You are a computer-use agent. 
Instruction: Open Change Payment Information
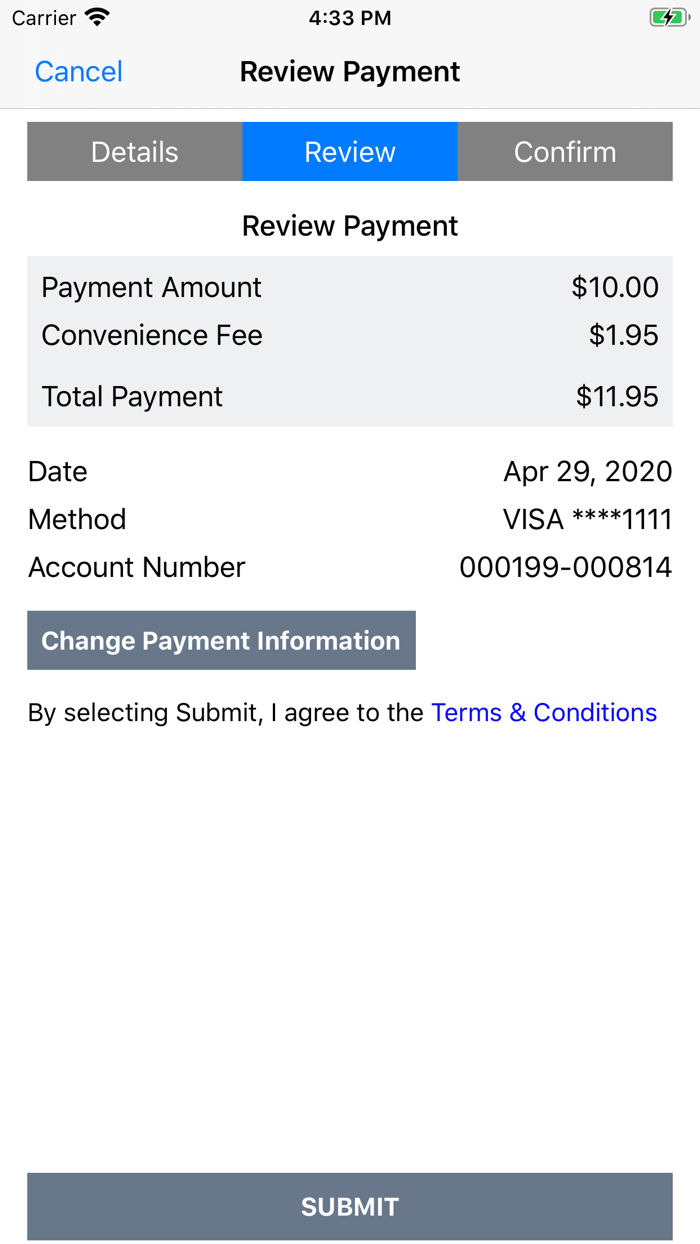click(221, 640)
